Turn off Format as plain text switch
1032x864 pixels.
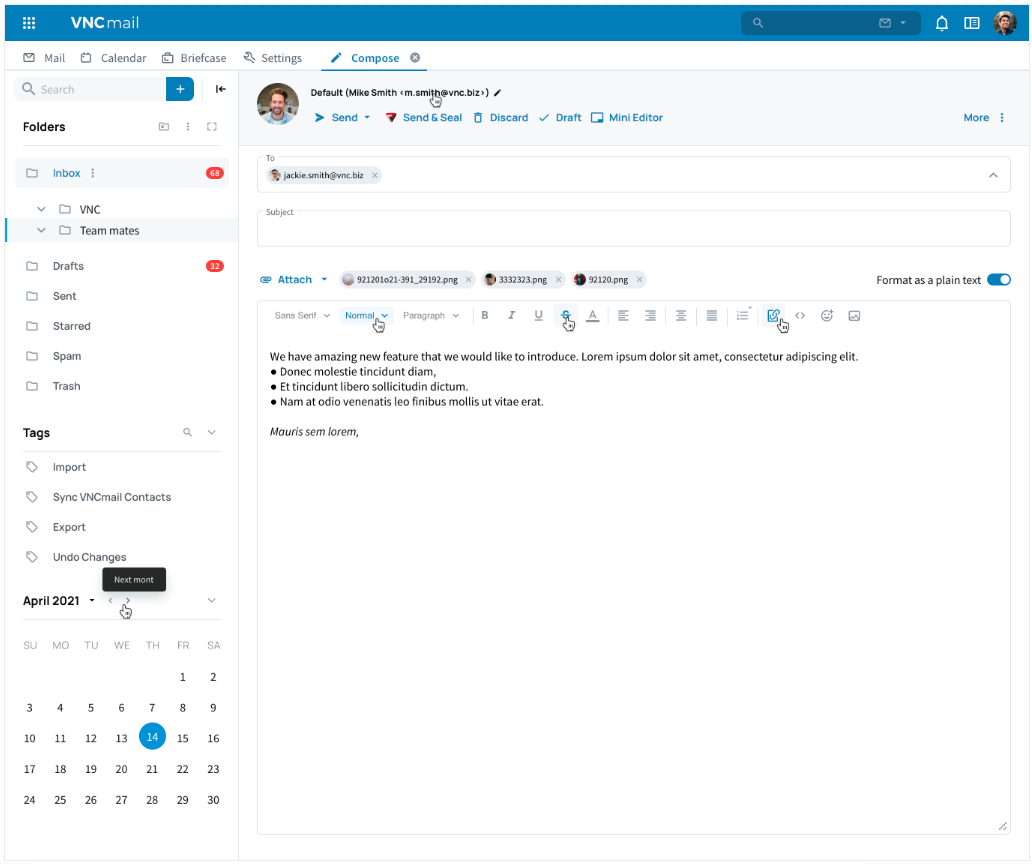[998, 280]
